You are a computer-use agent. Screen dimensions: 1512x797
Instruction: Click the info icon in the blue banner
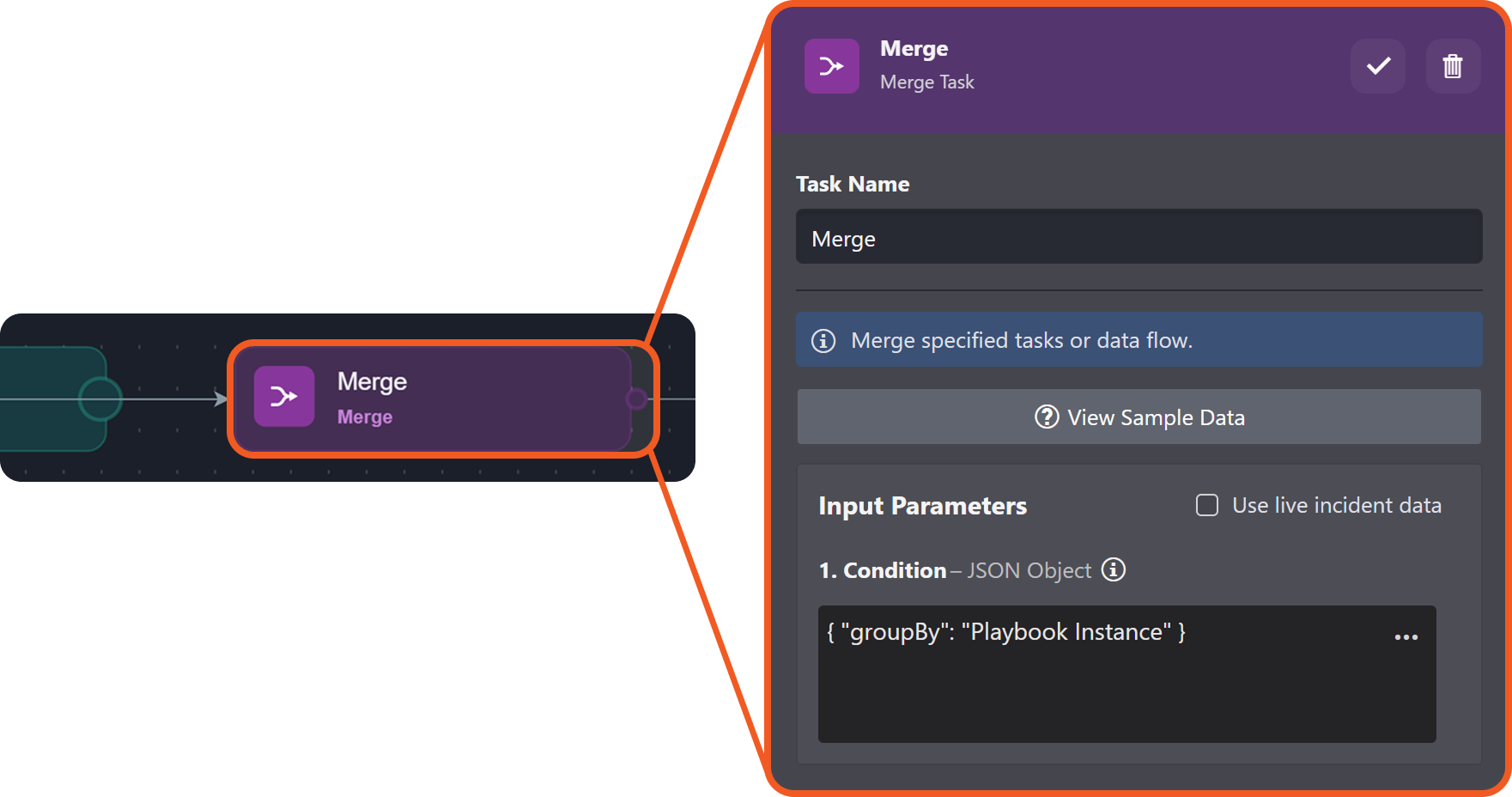(823, 341)
